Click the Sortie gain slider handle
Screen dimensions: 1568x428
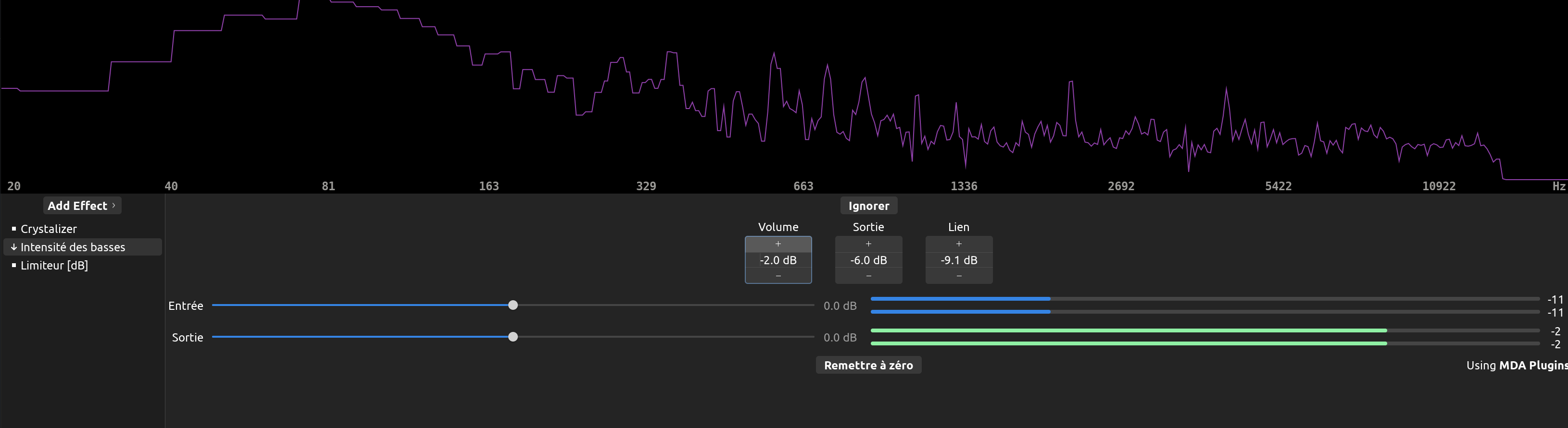click(x=513, y=337)
